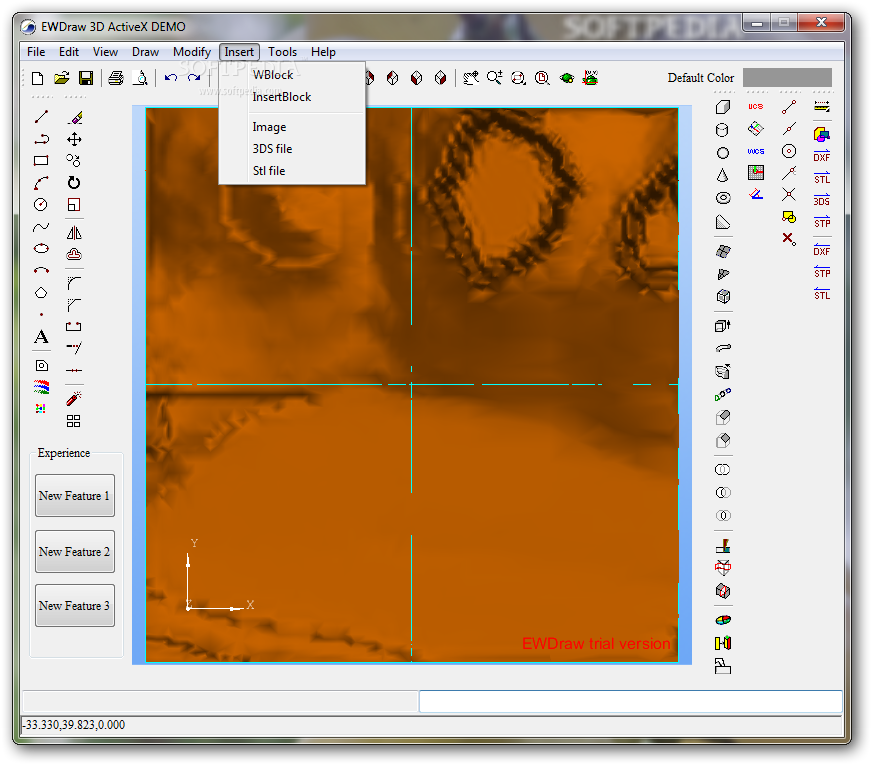Click the Print icon

click(x=116, y=78)
